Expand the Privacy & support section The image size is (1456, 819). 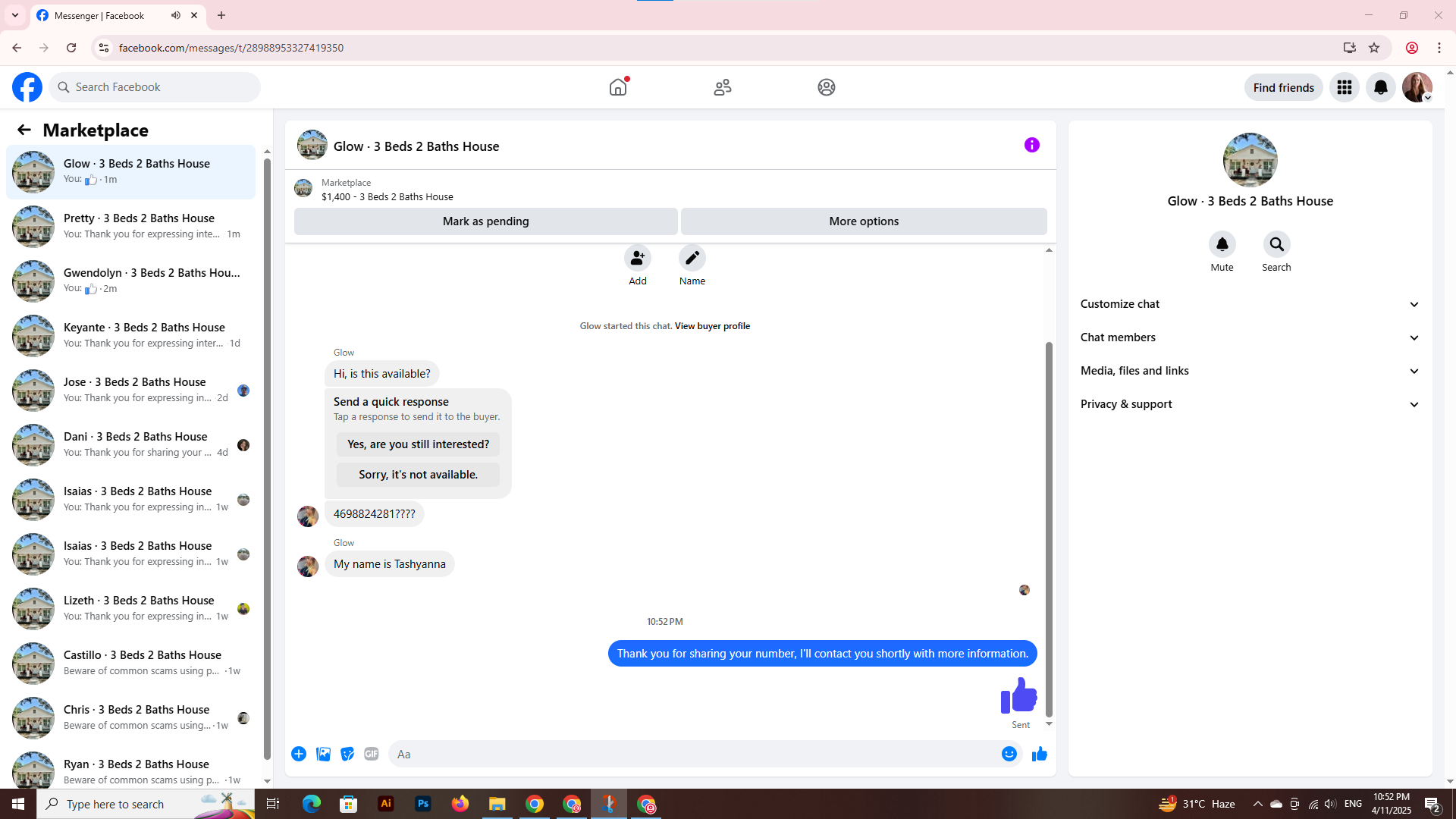click(x=1250, y=404)
